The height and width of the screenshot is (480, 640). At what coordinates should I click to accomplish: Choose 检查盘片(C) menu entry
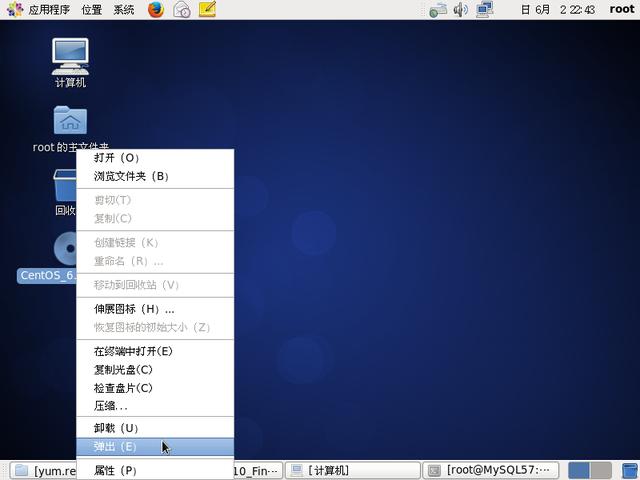point(155,388)
